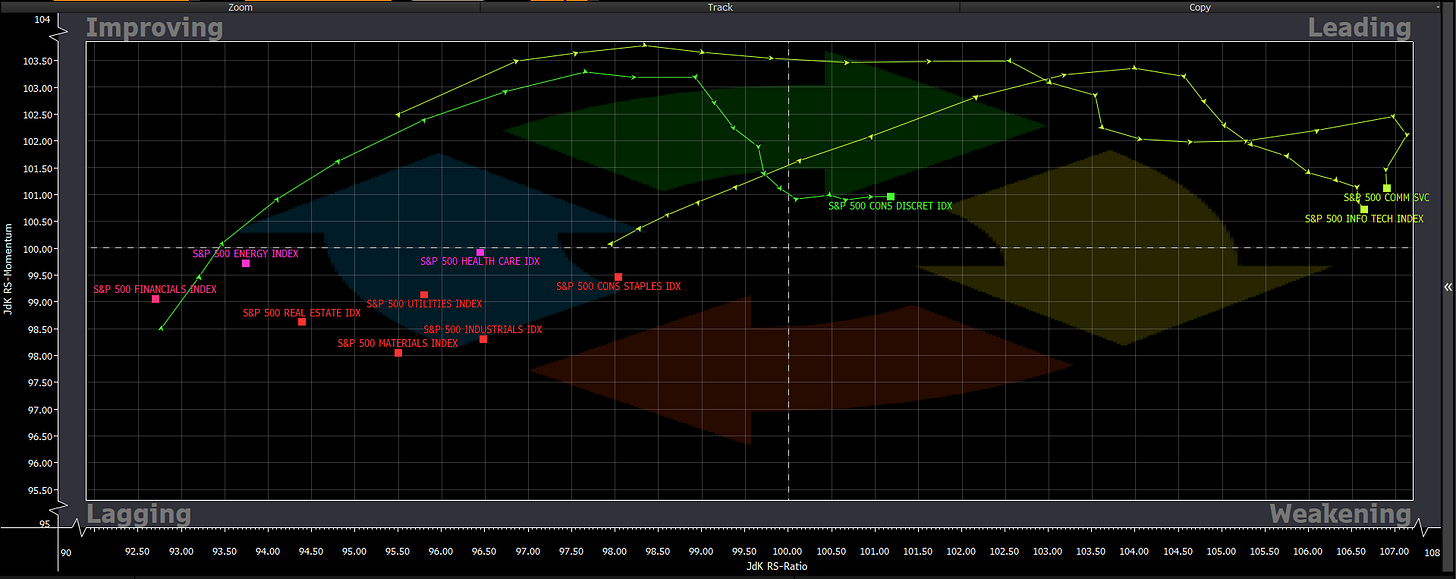The height and width of the screenshot is (579, 1456).
Task: Select the S&P 500 Financials Index marker
Action: [x=156, y=299]
